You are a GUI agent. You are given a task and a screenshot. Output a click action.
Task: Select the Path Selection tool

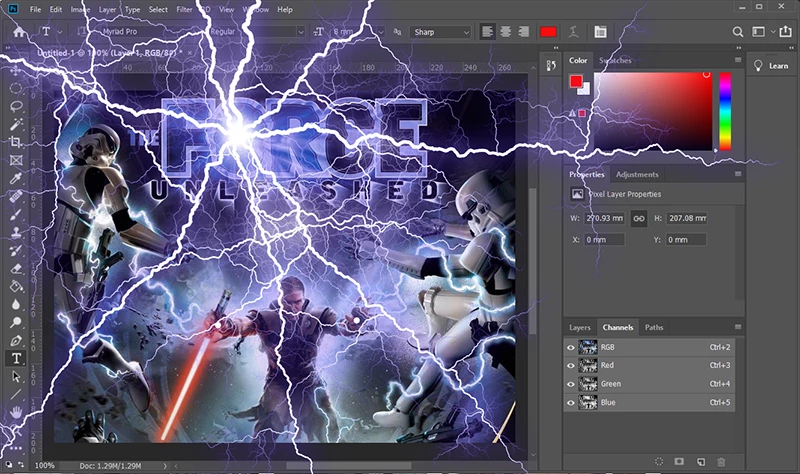coord(16,377)
